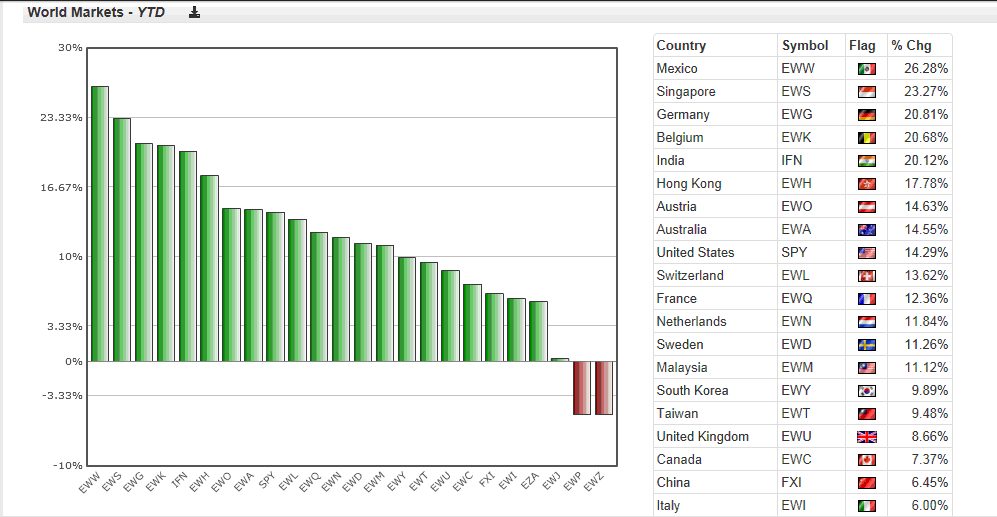This screenshot has height=517, width=997.
Task: Click the Italy flag icon
Action: [x=867, y=506]
